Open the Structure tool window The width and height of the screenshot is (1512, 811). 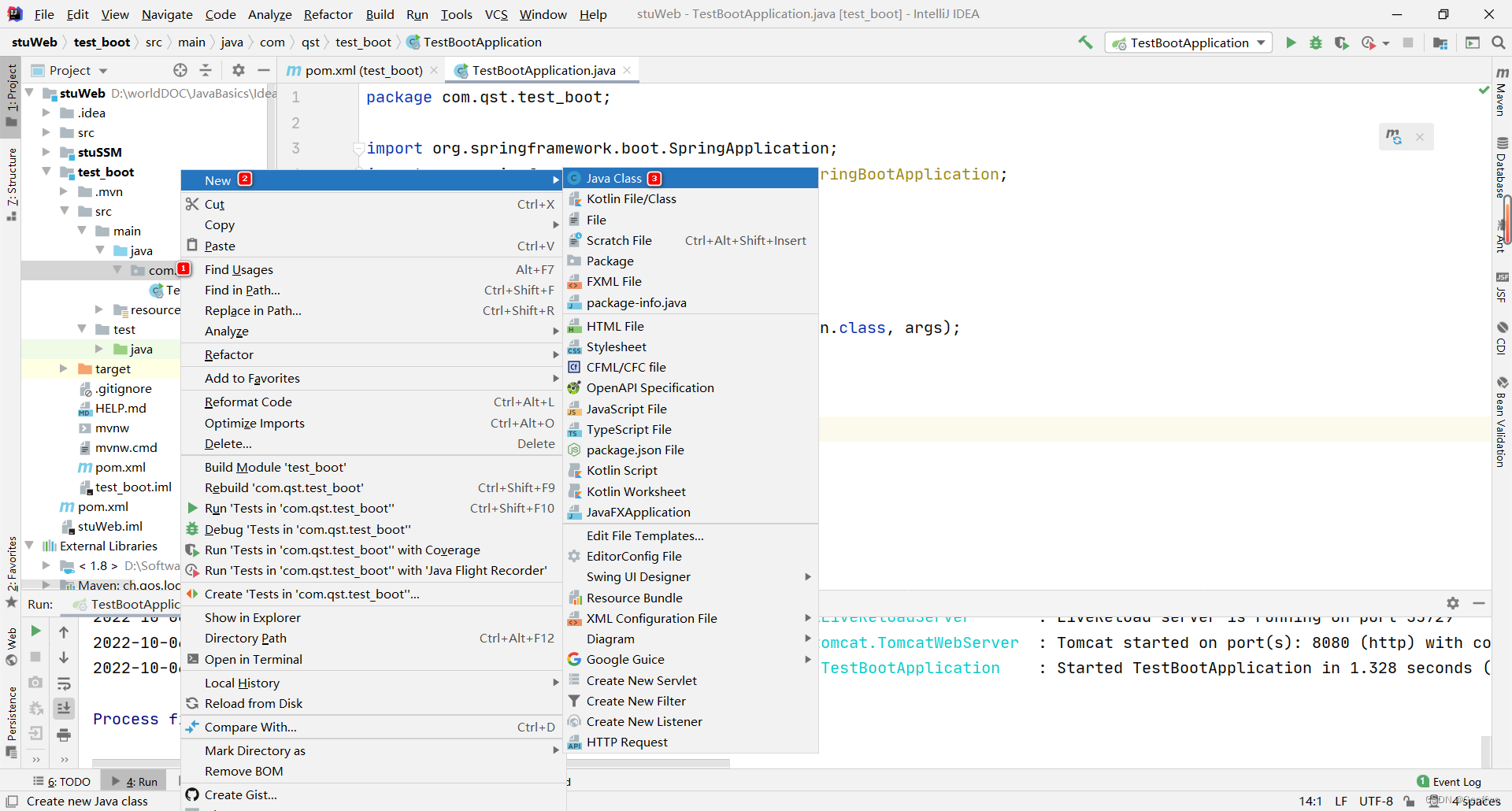(11, 184)
